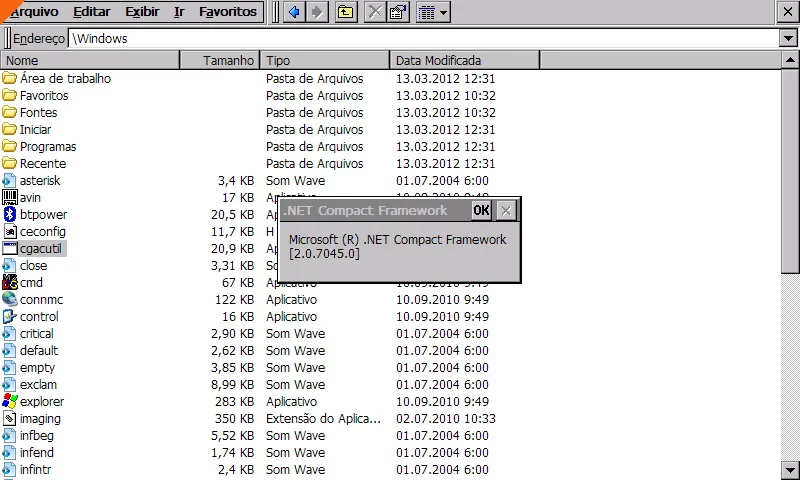Click the scrollbar up arrow
The height and width of the screenshot is (480, 800).
click(x=790, y=60)
